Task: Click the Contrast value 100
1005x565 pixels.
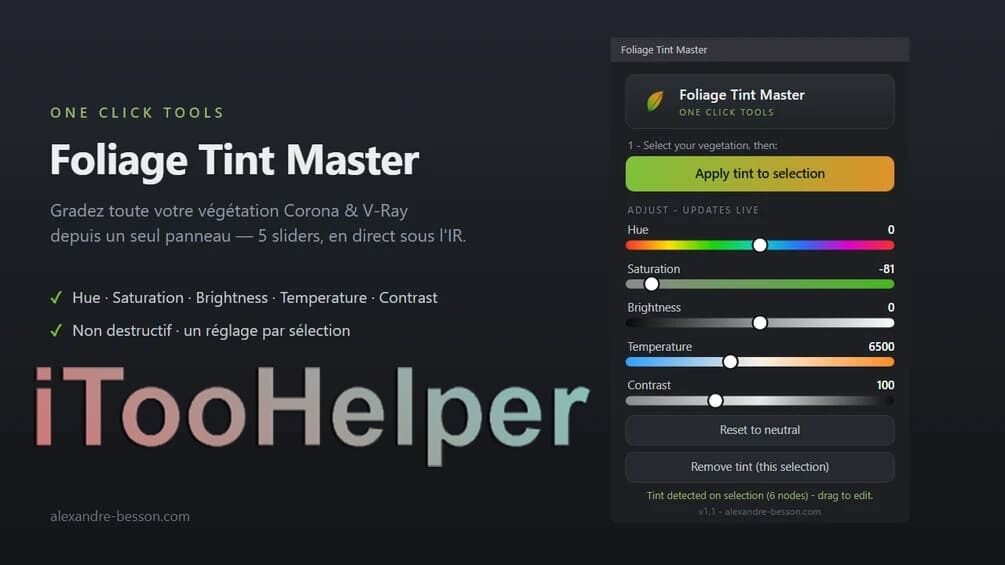Action: click(x=885, y=385)
